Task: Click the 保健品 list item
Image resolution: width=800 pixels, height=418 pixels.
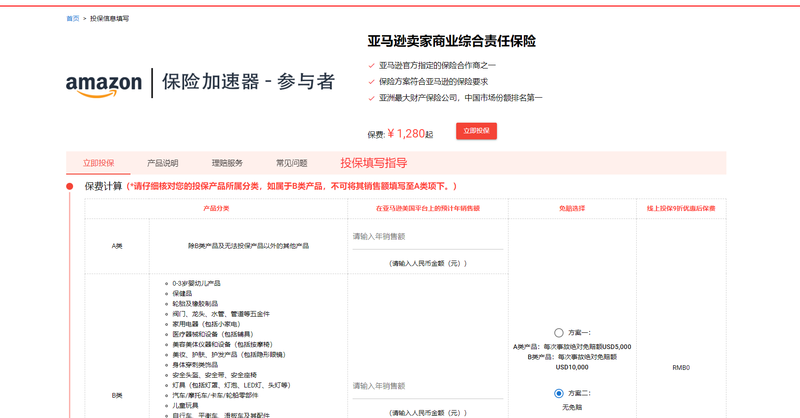Action: coord(182,293)
